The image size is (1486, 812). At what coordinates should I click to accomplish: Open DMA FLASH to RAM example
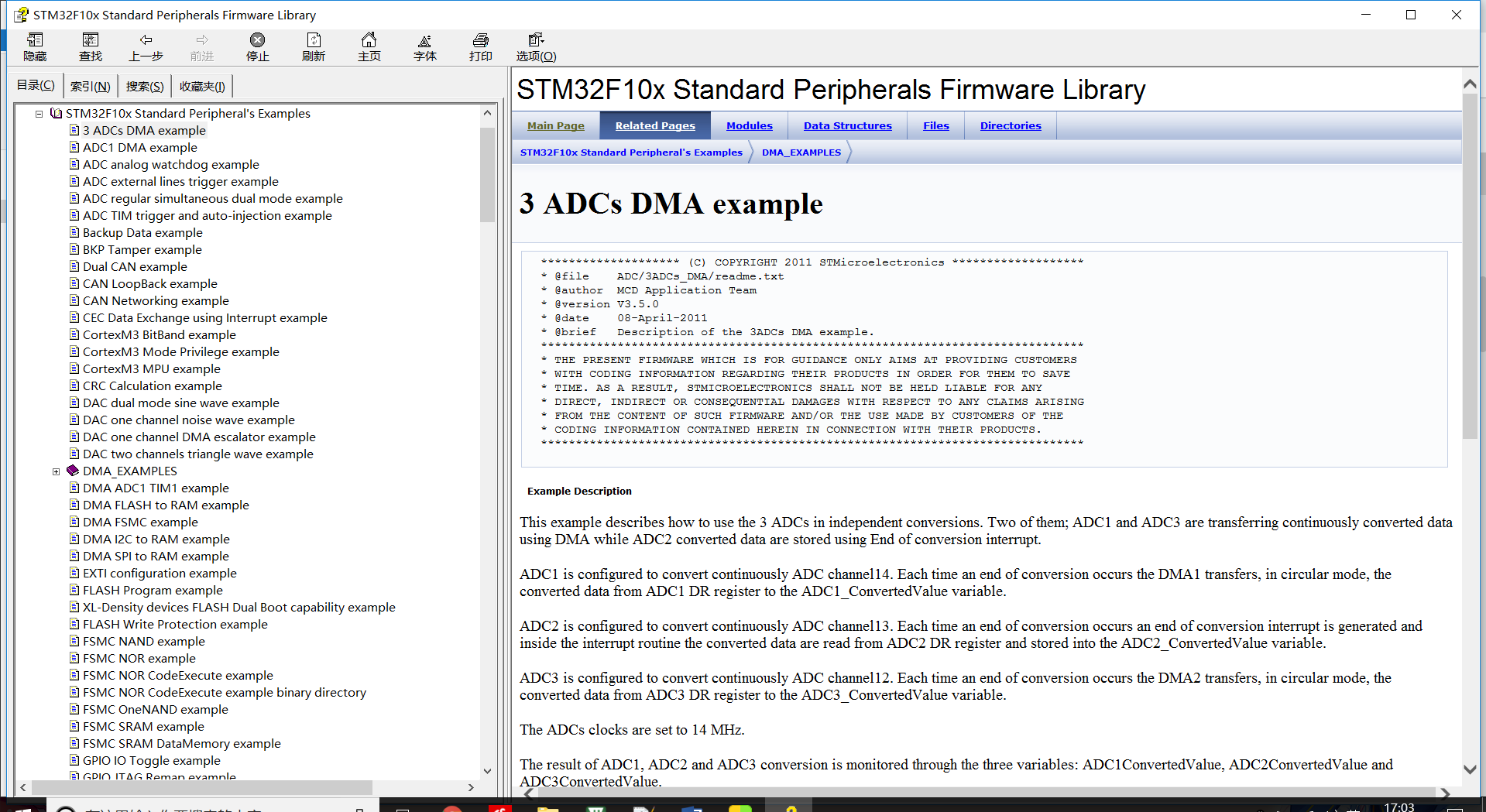166,505
